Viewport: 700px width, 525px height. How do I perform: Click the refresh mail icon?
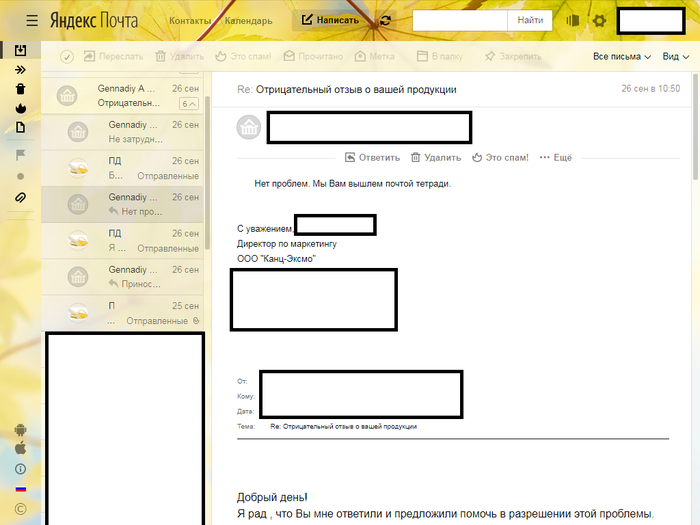(386, 20)
